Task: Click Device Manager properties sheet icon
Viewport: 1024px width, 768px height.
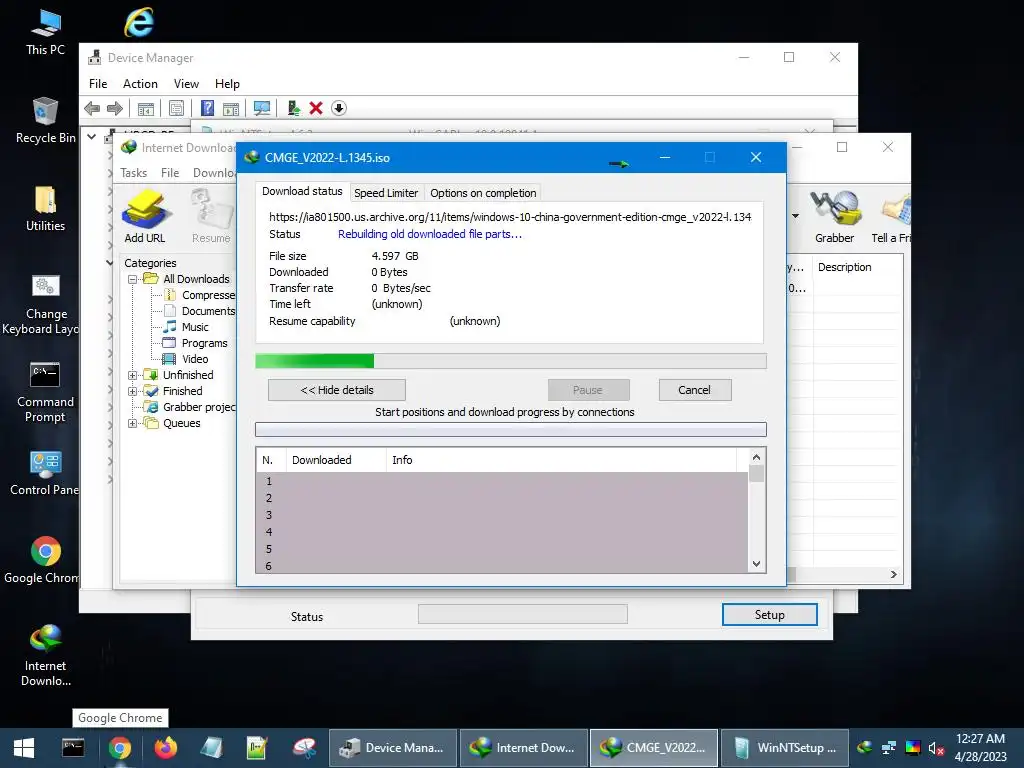Action: click(x=176, y=108)
